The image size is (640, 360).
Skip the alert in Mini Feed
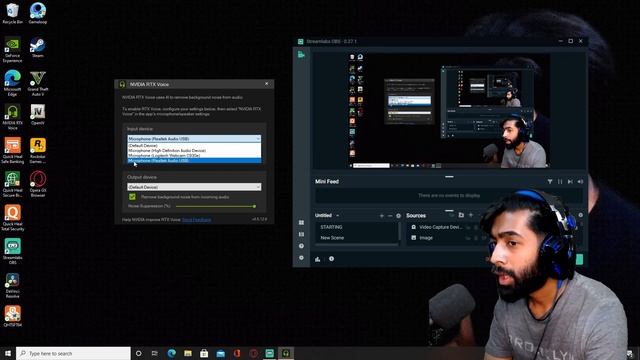(x=570, y=182)
